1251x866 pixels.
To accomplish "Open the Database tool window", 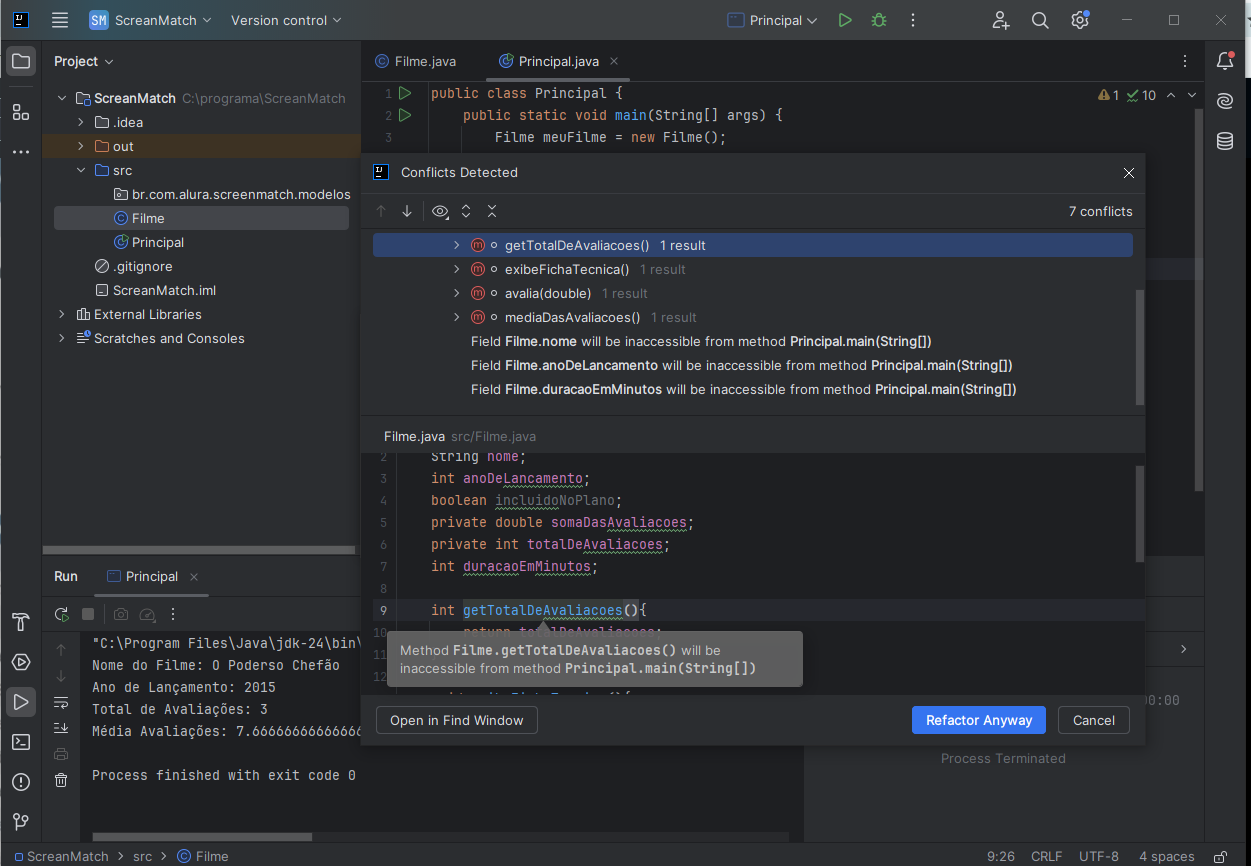I will click(1225, 141).
